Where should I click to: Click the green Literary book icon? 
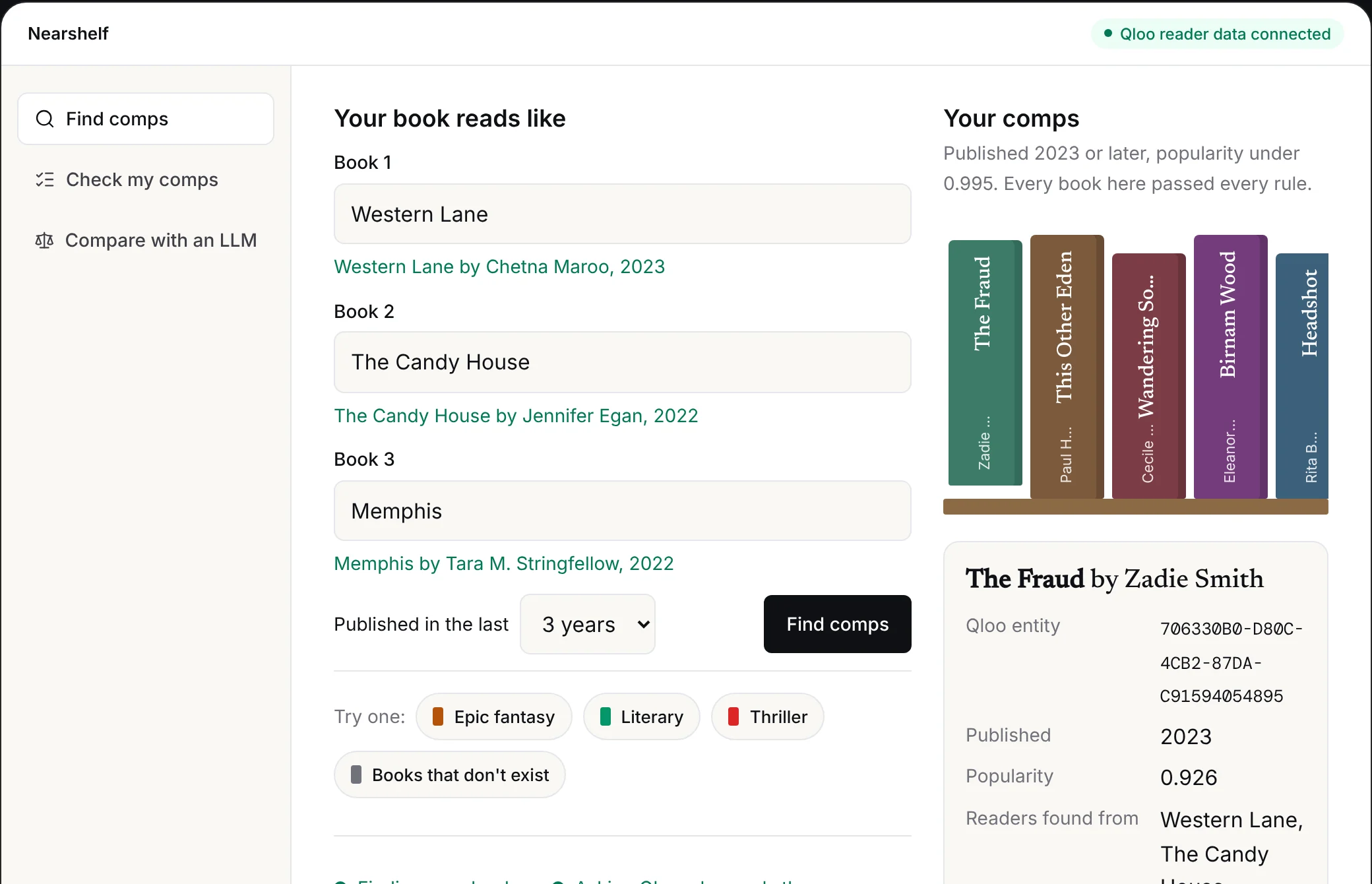(606, 716)
